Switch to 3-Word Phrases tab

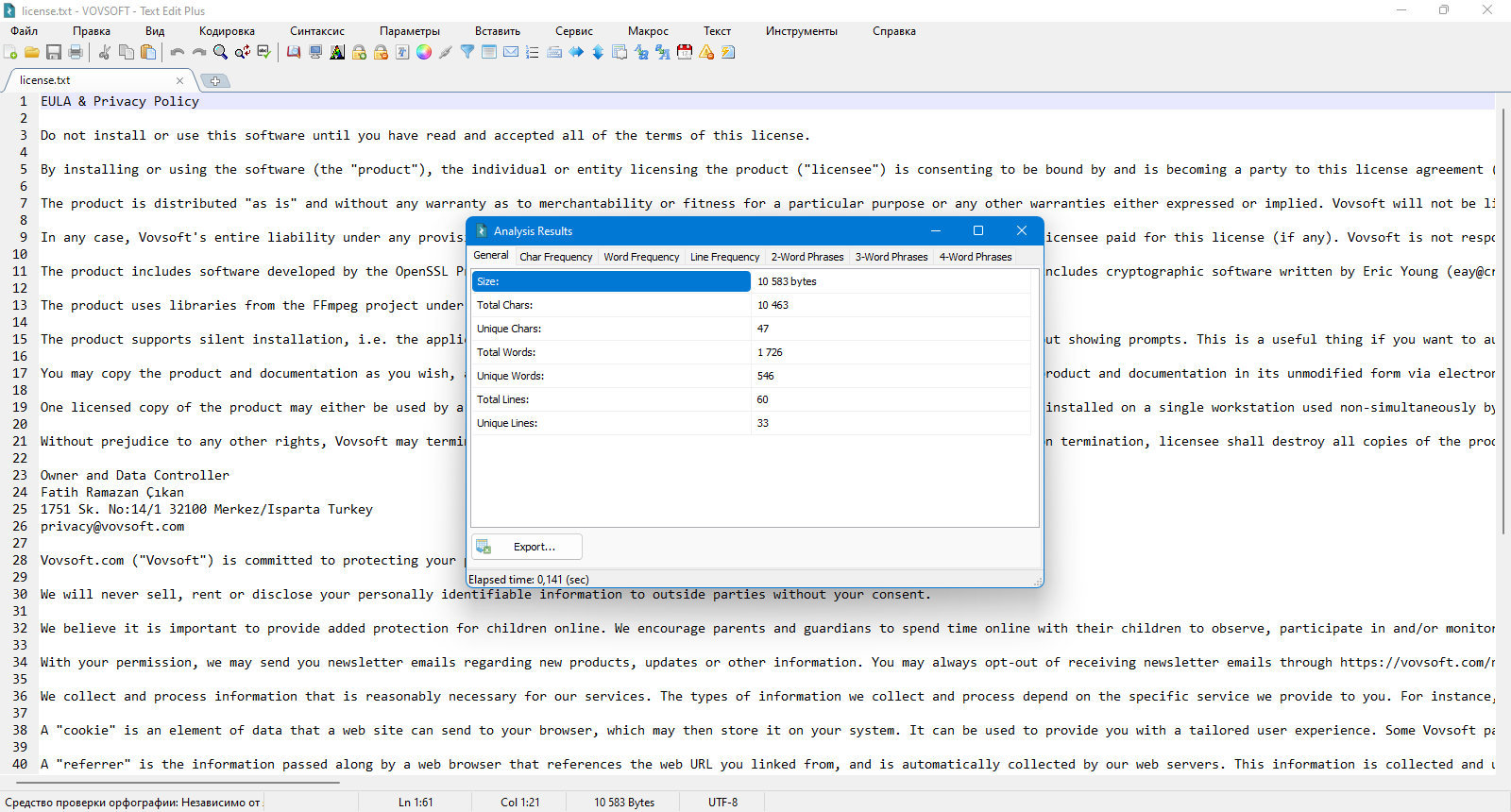point(891,257)
